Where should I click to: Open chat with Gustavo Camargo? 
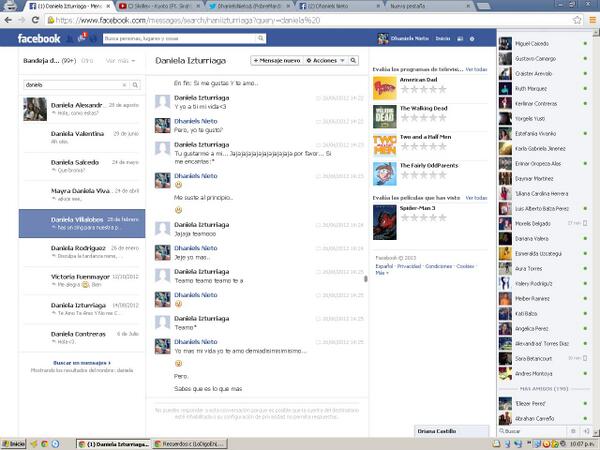[543, 59]
